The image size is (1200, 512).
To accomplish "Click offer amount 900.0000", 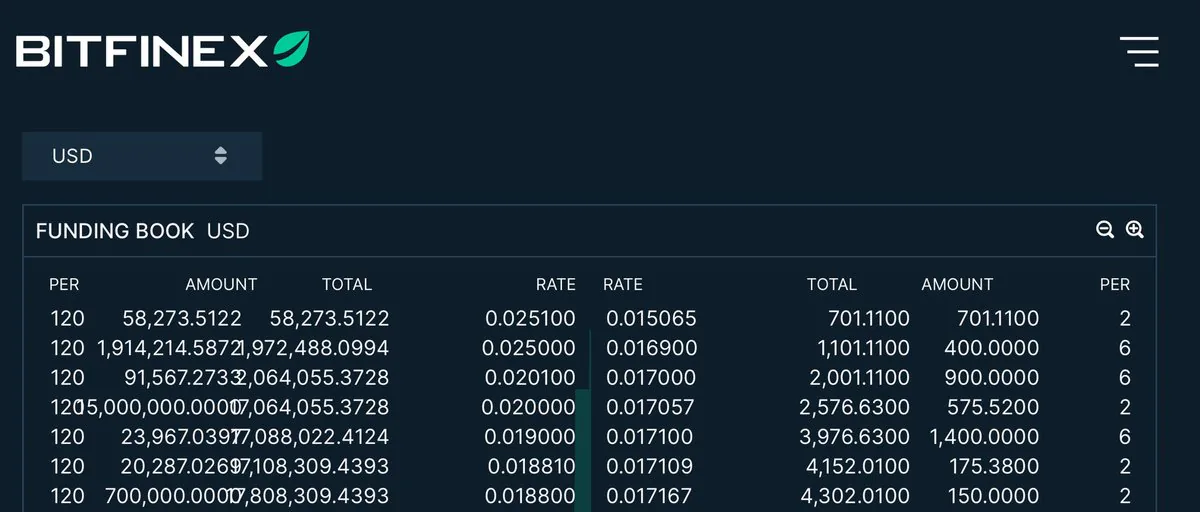I will click(x=992, y=378).
